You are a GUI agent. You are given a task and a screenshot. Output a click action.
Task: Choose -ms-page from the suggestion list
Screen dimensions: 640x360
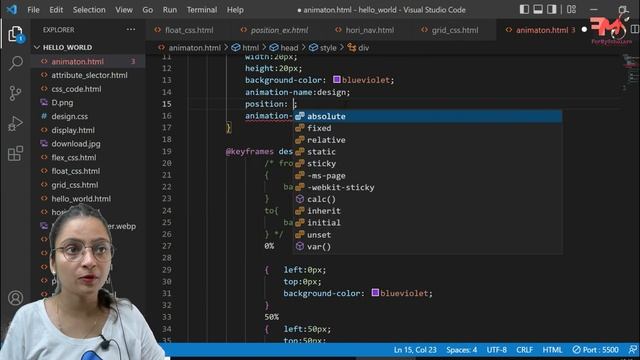[427, 176]
